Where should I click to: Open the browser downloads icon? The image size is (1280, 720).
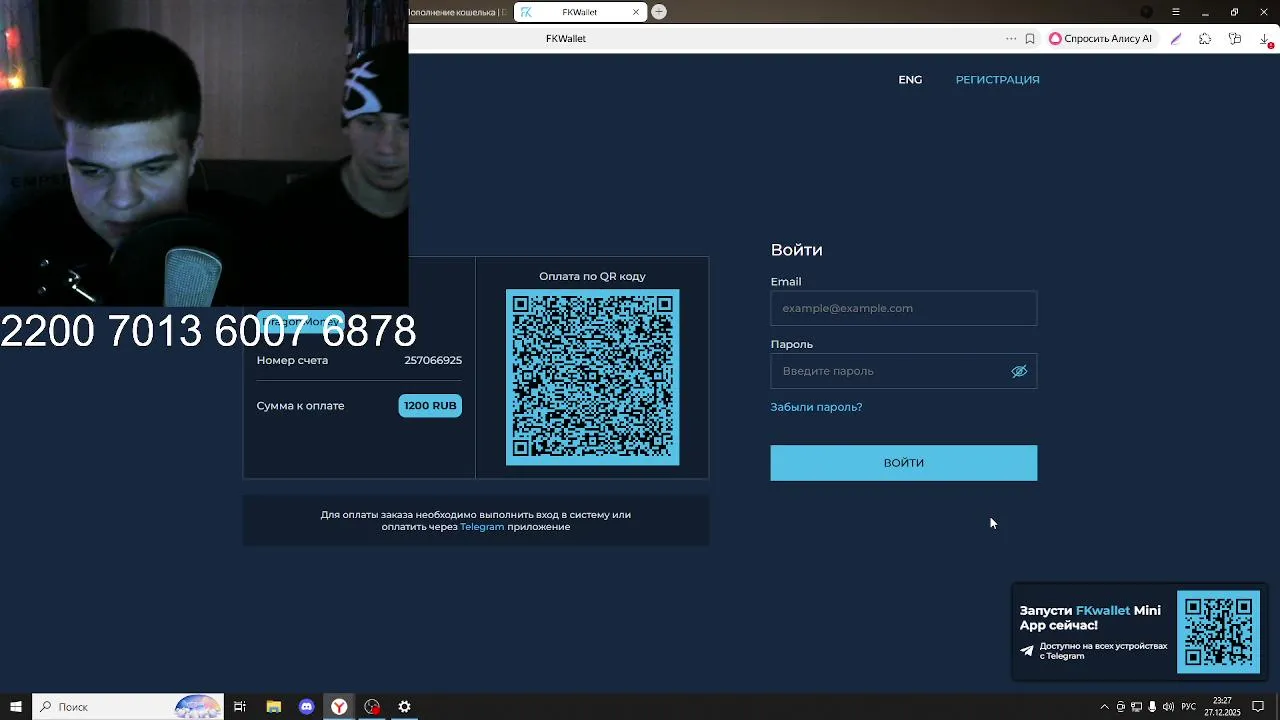[1265, 39]
